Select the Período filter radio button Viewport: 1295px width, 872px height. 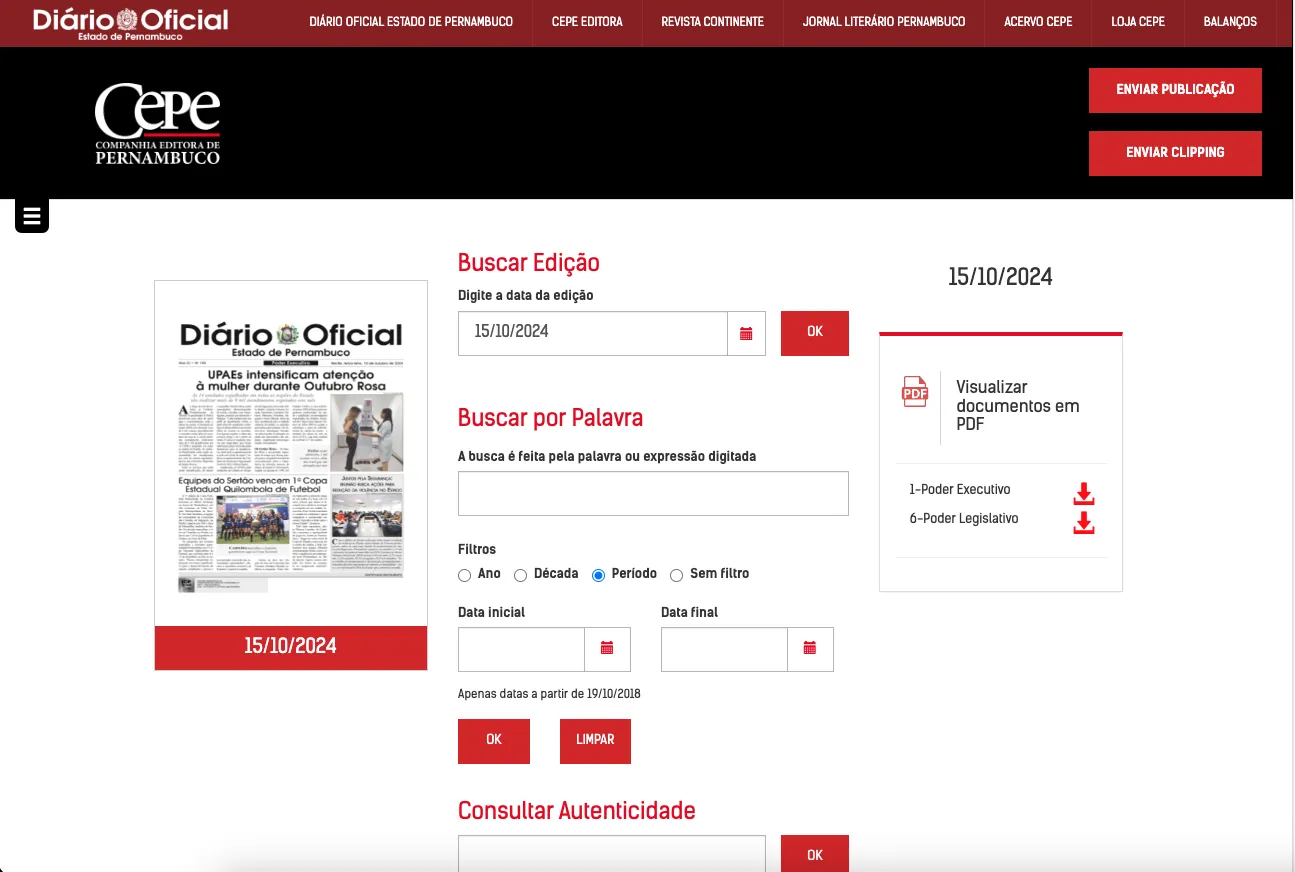pyautogui.click(x=599, y=575)
